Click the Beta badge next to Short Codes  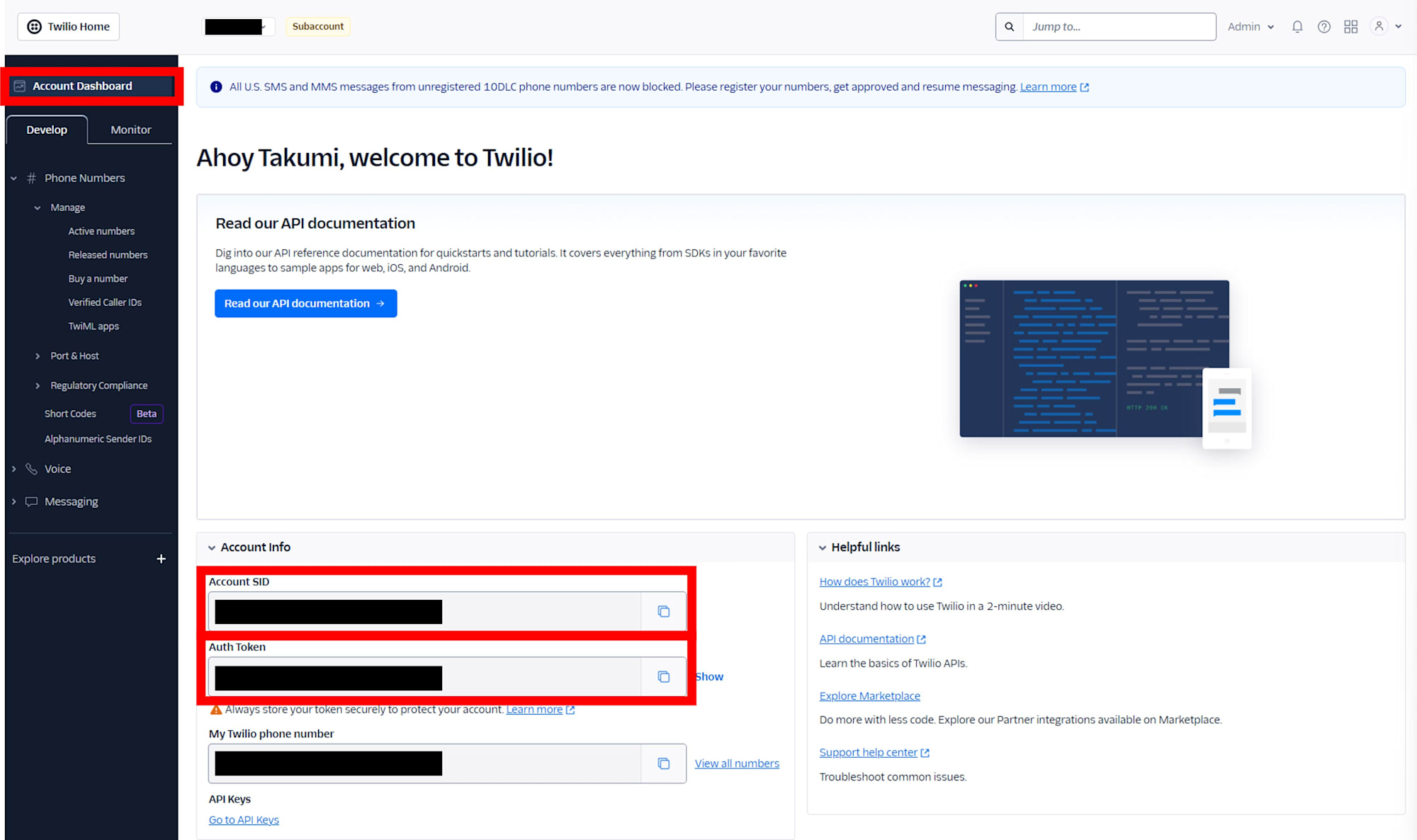(x=147, y=414)
